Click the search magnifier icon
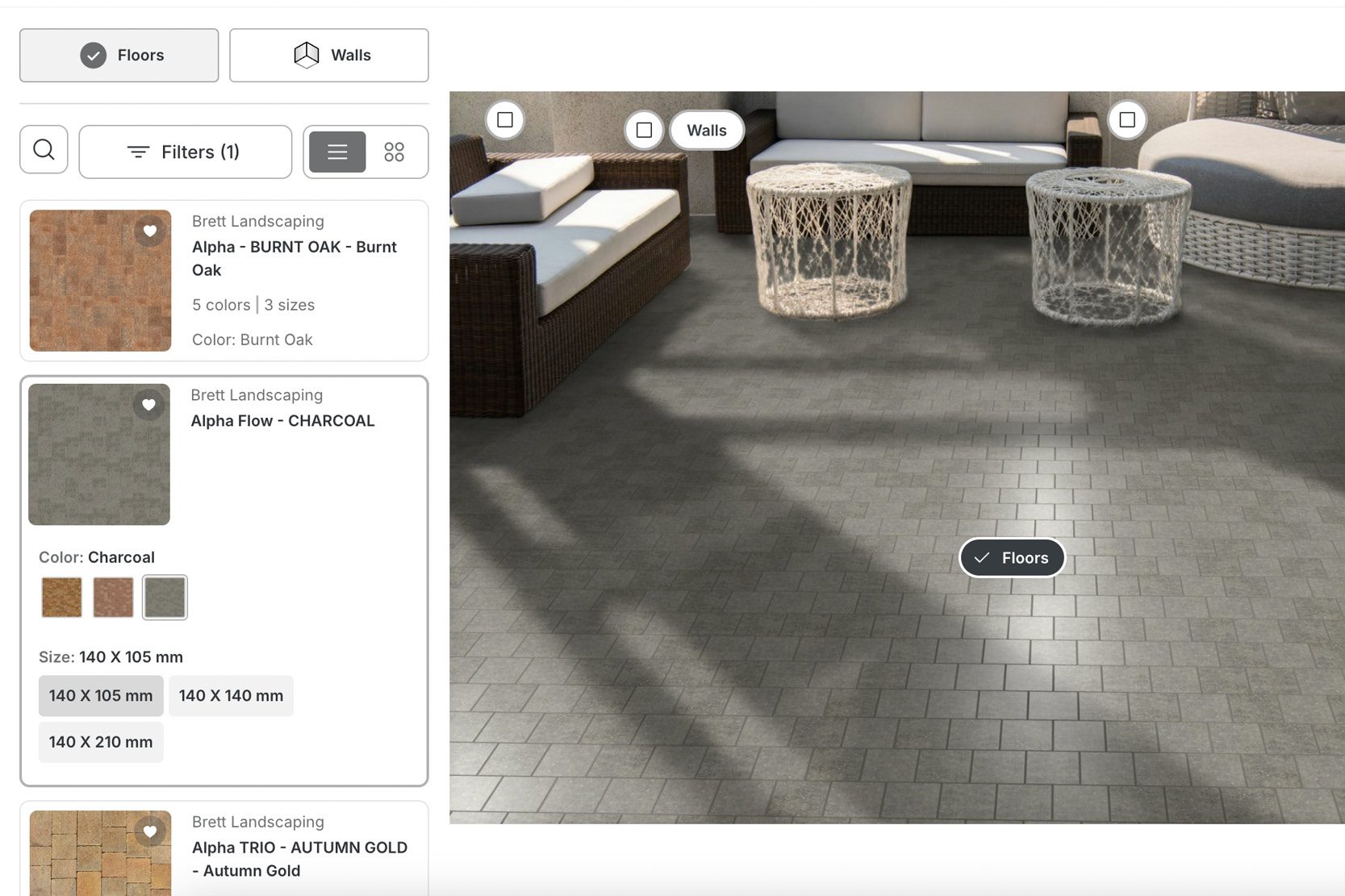This screenshot has height=896, width=1345. point(44,151)
